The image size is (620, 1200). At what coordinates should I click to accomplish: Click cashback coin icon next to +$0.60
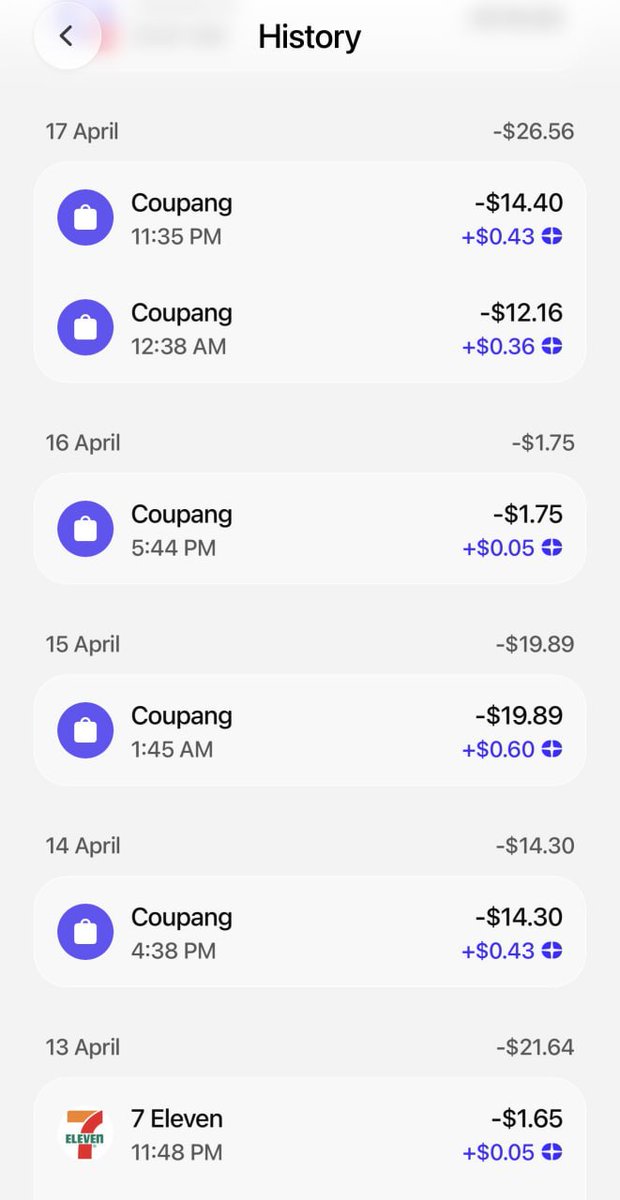(552, 749)
